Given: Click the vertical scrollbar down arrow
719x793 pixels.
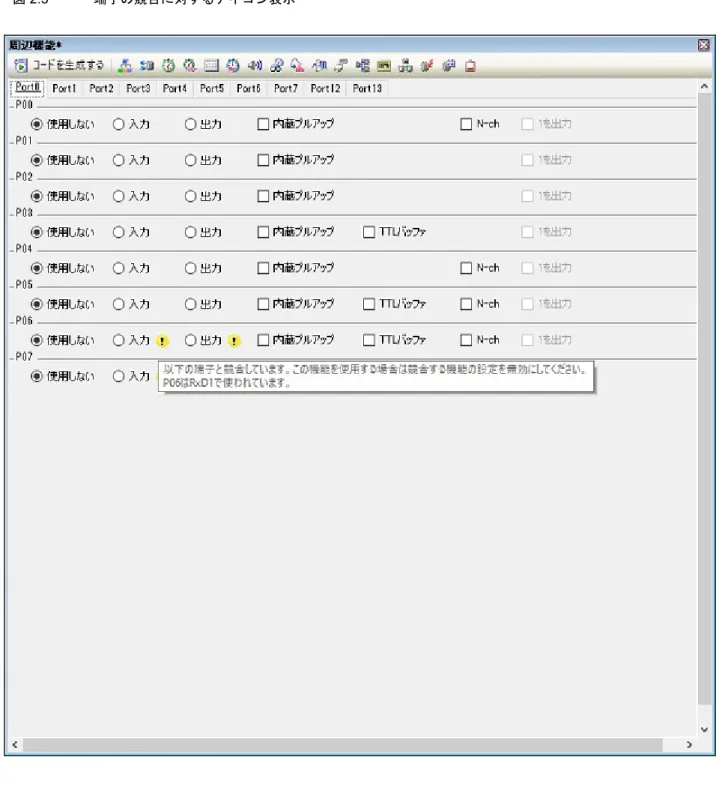Looking at the screenshot, I should pyautogui.click(x=704, y=729).
